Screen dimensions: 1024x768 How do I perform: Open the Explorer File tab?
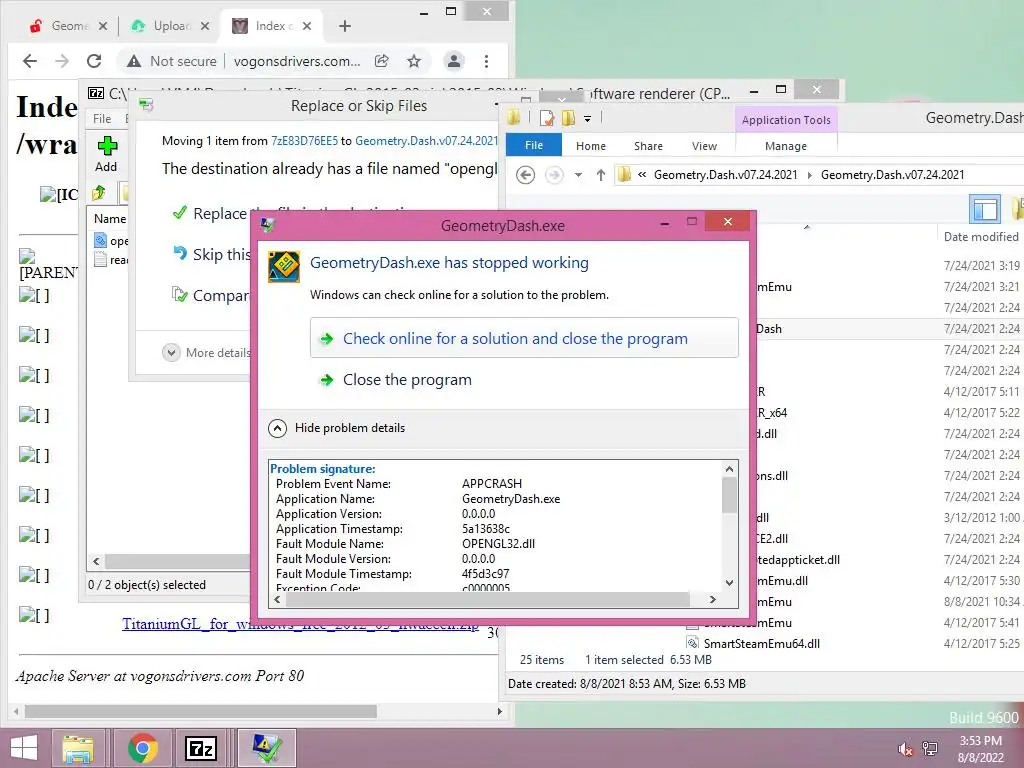pos(534,145)
